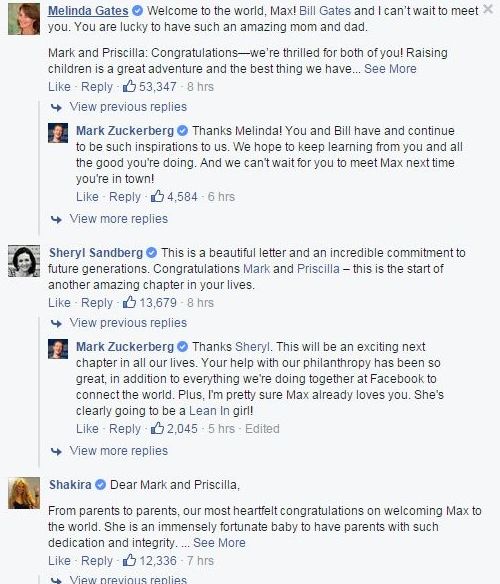Reply to Sheryl Sandberg's comment
The height and width of the screenshot is (584, 500).
97,302
